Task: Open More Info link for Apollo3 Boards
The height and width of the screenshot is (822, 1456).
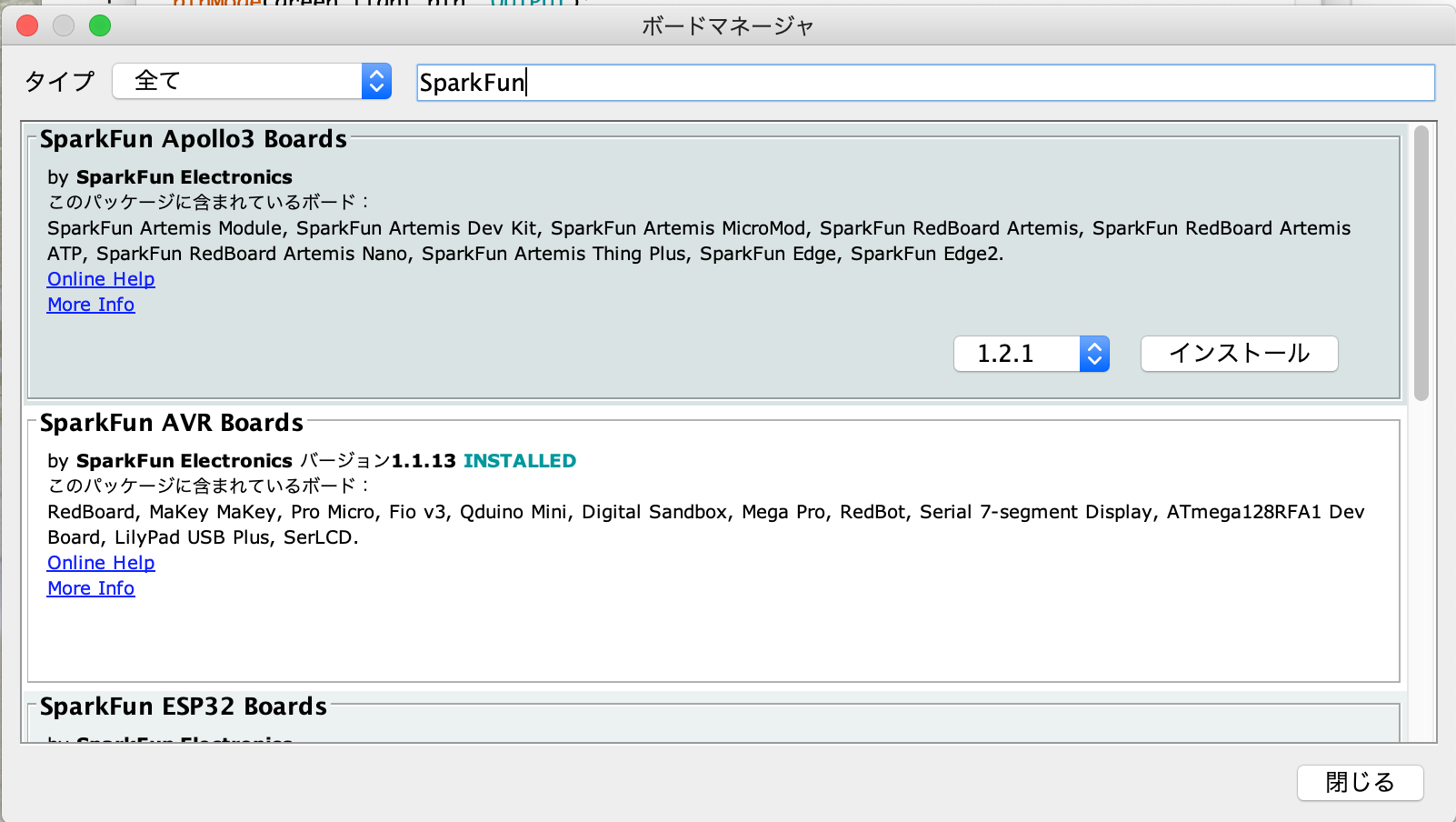Action: coord(91,305)
